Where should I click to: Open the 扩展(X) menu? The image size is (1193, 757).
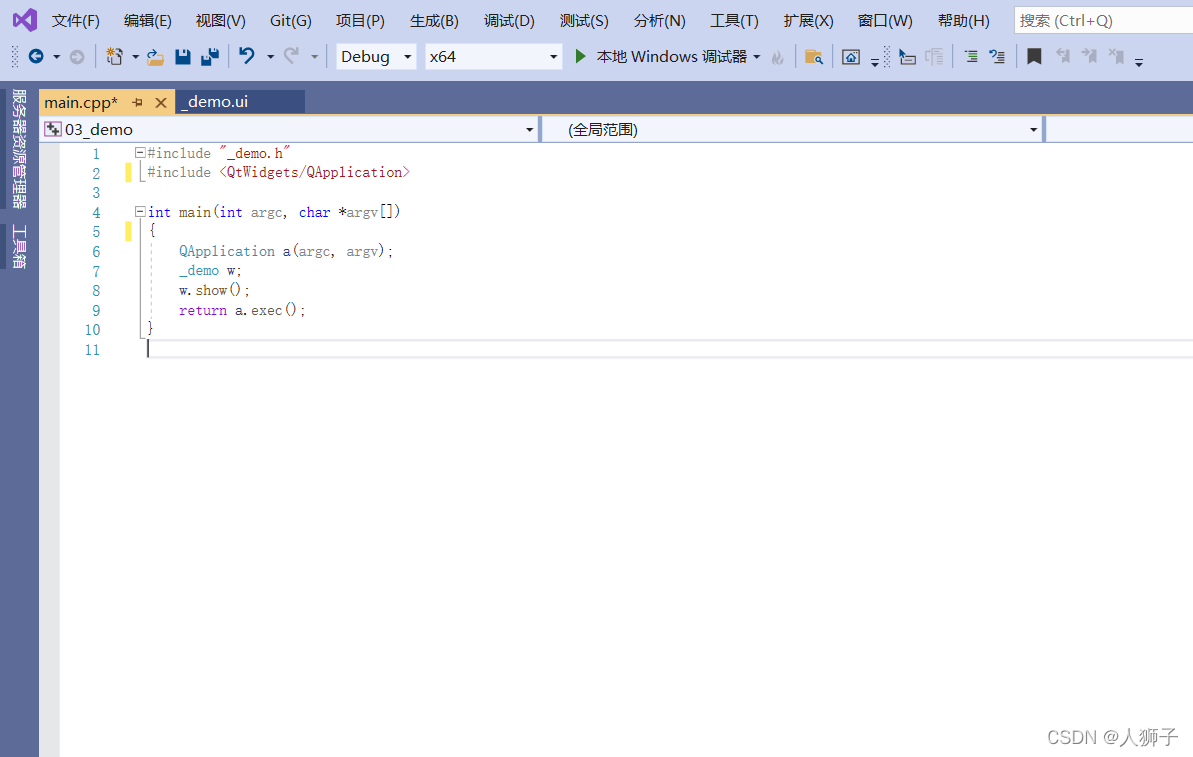pos(809,21)
